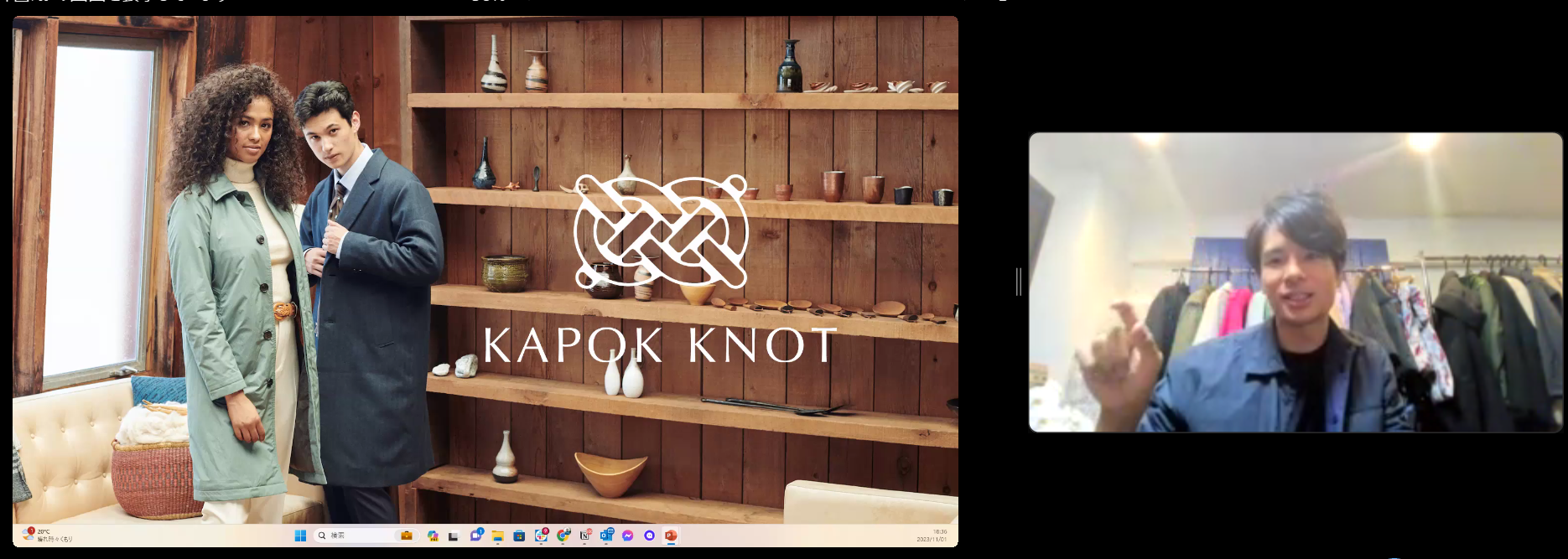The height and width of the screenshot is (559, 1568).
Task: Open PowerPoint from the taskbar
Action: point(671,536)
